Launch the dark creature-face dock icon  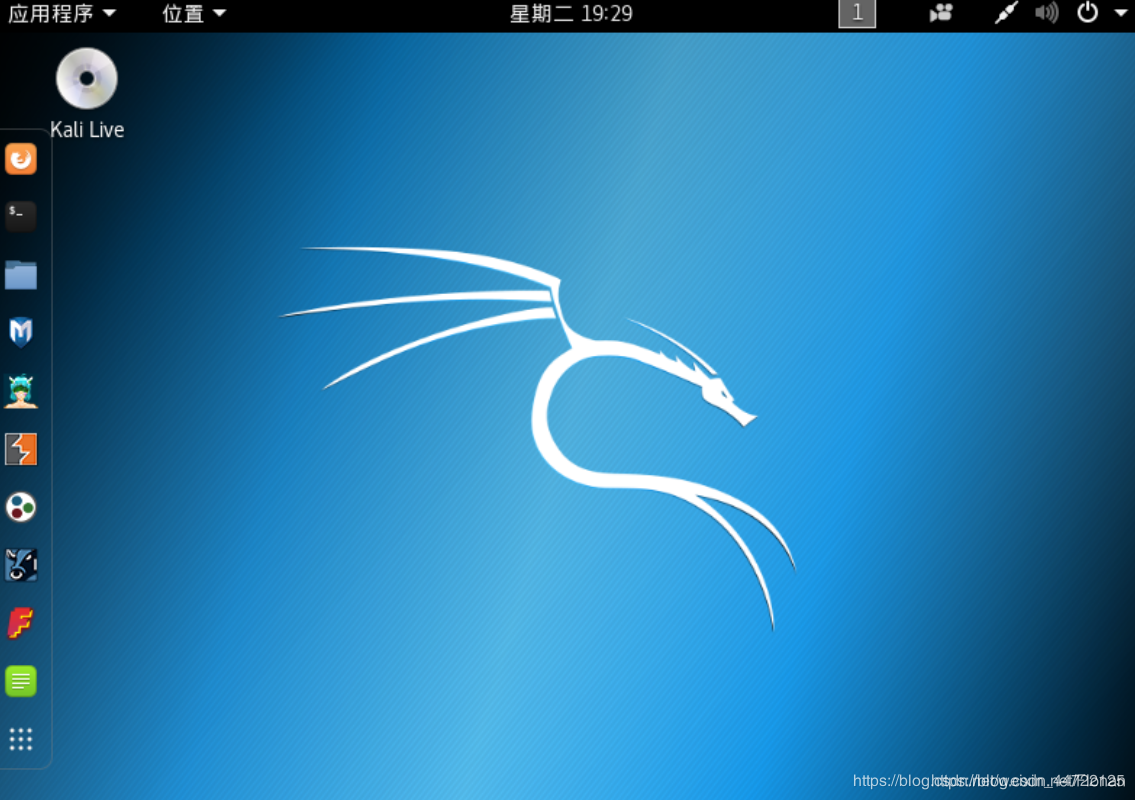click(x=21, y=565)
